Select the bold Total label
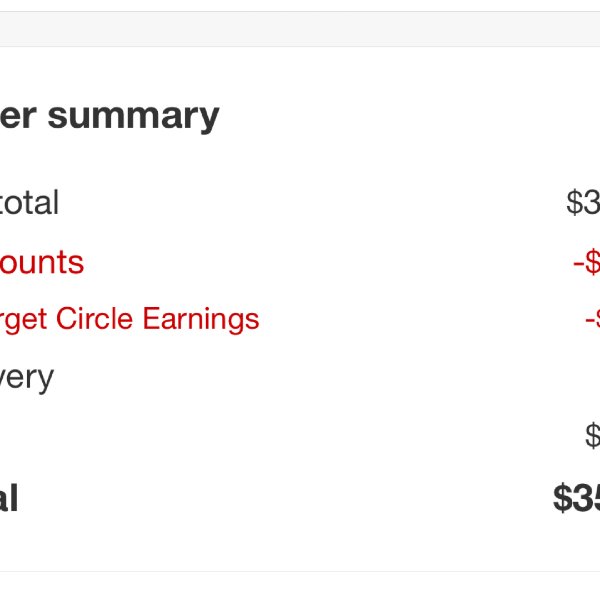This screenshot has width=600, height=600. (x=9, y=498)
